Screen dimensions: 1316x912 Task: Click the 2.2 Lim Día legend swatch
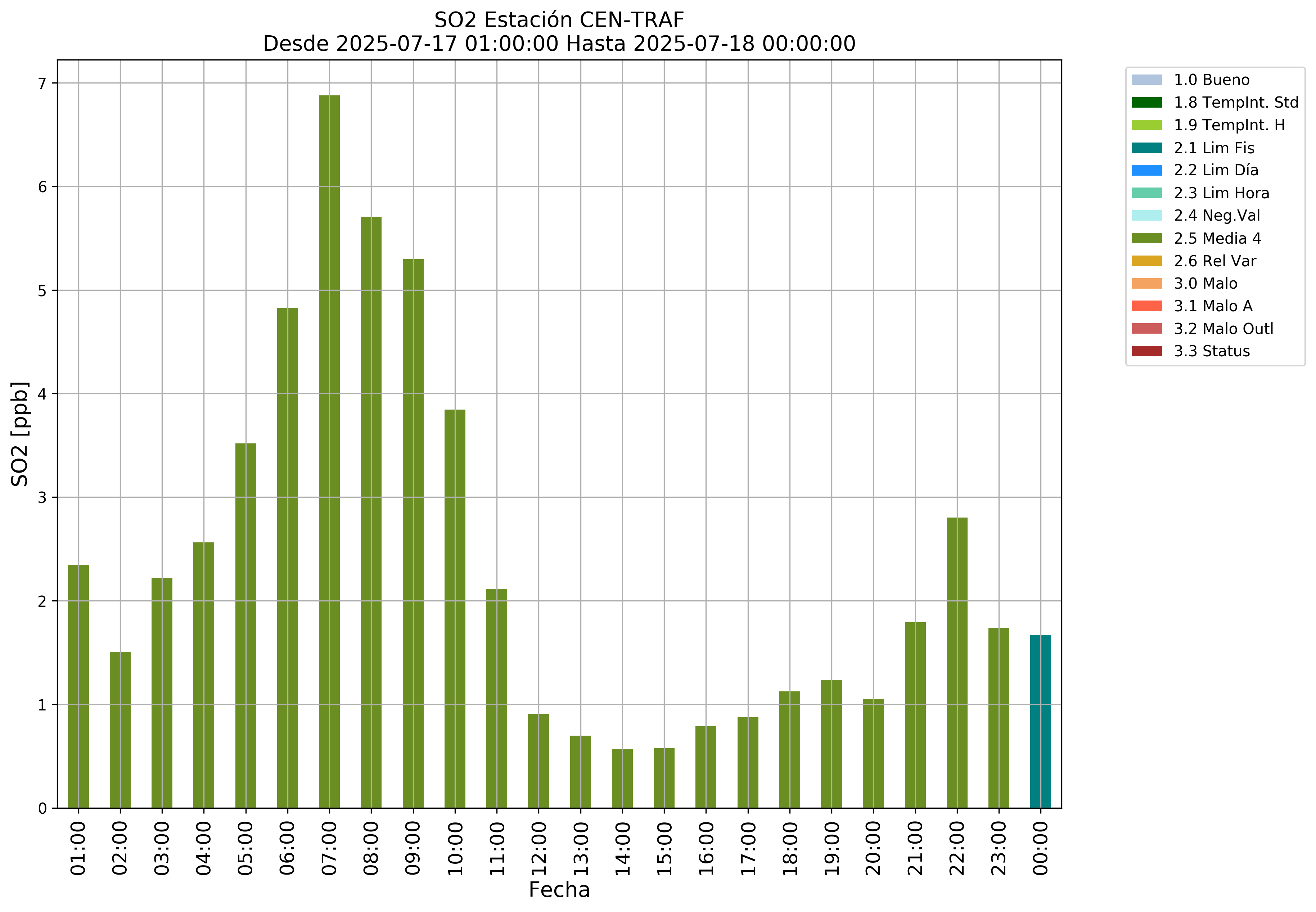click(1146, 170)
